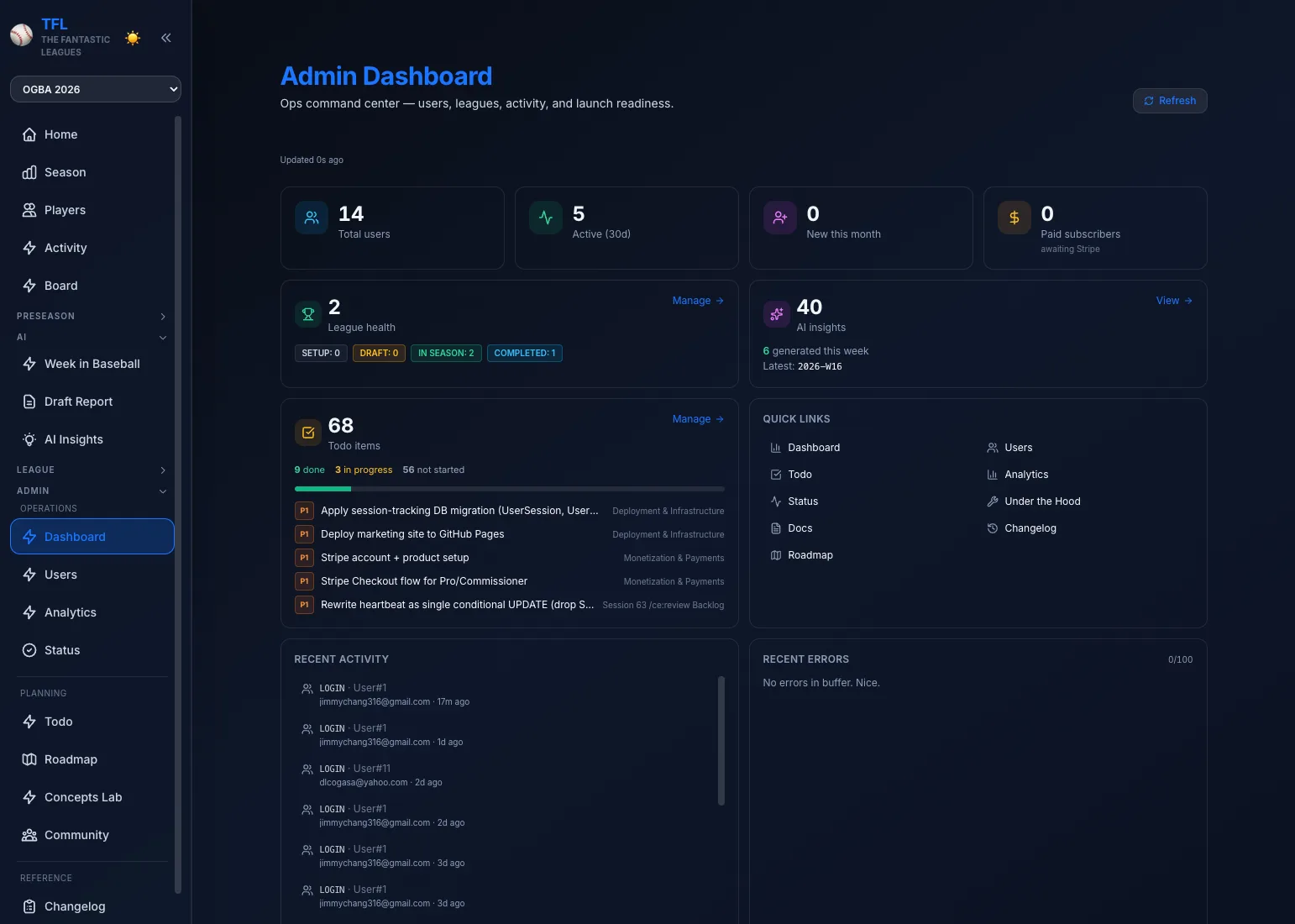This screenshot has height=924, width=1295.
Task: Open the Status page under Operations
Action: (x=61, y=650)
